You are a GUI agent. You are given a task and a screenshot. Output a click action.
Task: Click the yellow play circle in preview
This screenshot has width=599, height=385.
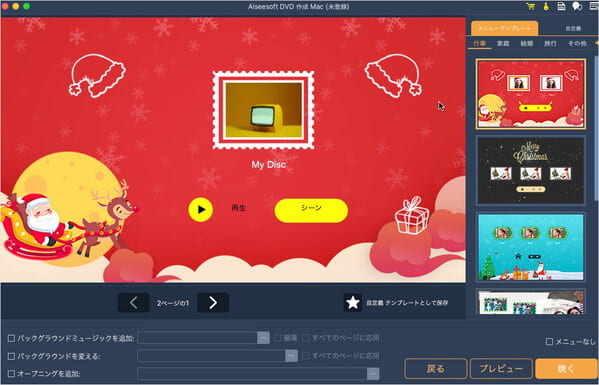(201, 209)
